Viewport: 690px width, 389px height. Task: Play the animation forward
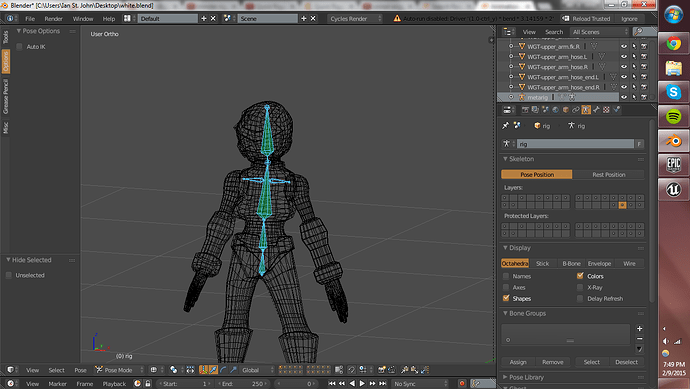(362, 384)
